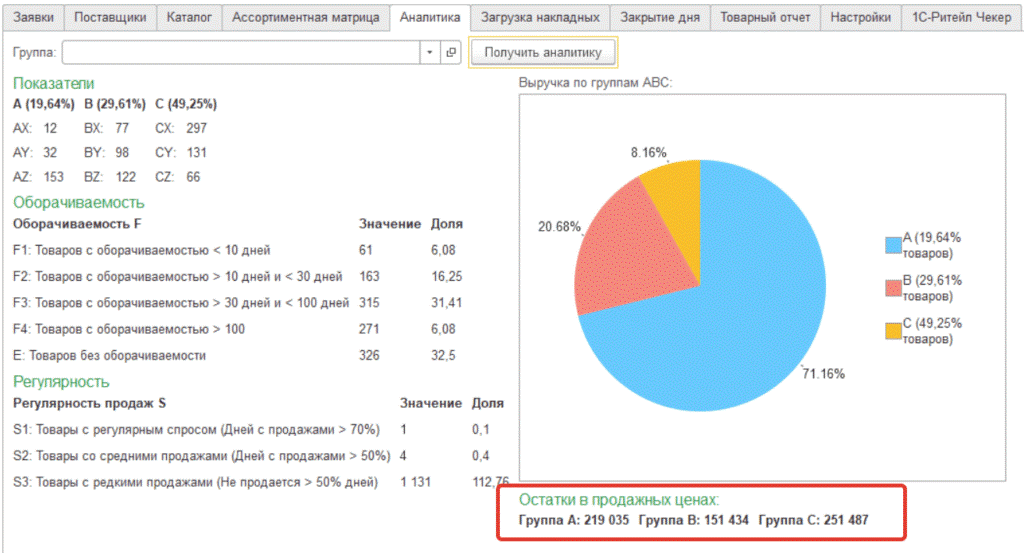This screenshot has width=1024, height=553.
Task: Click the blue legend swatch for group A
Action: coord(893,245)
